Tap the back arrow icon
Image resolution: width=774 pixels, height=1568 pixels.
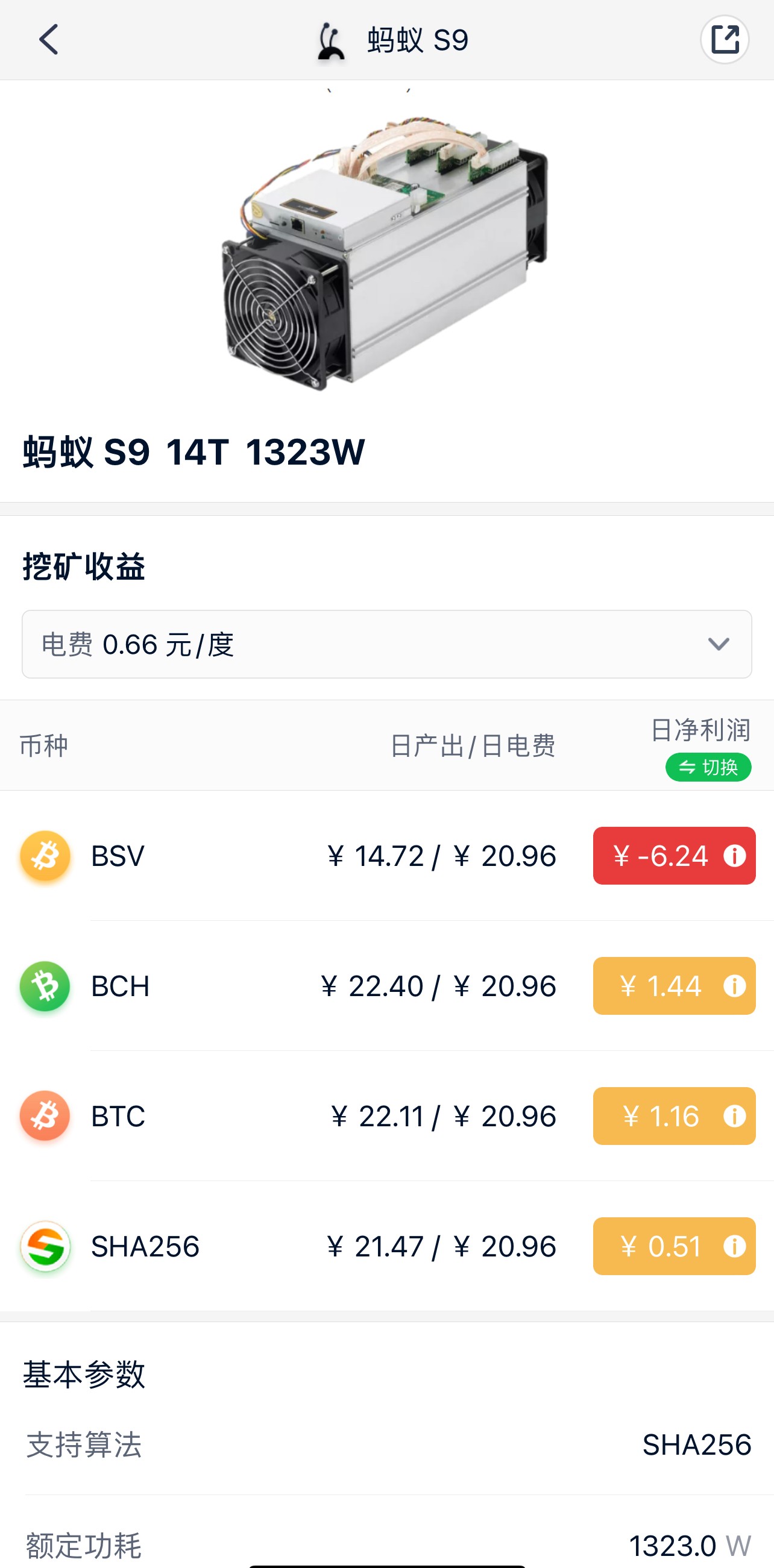click(49, 40)
